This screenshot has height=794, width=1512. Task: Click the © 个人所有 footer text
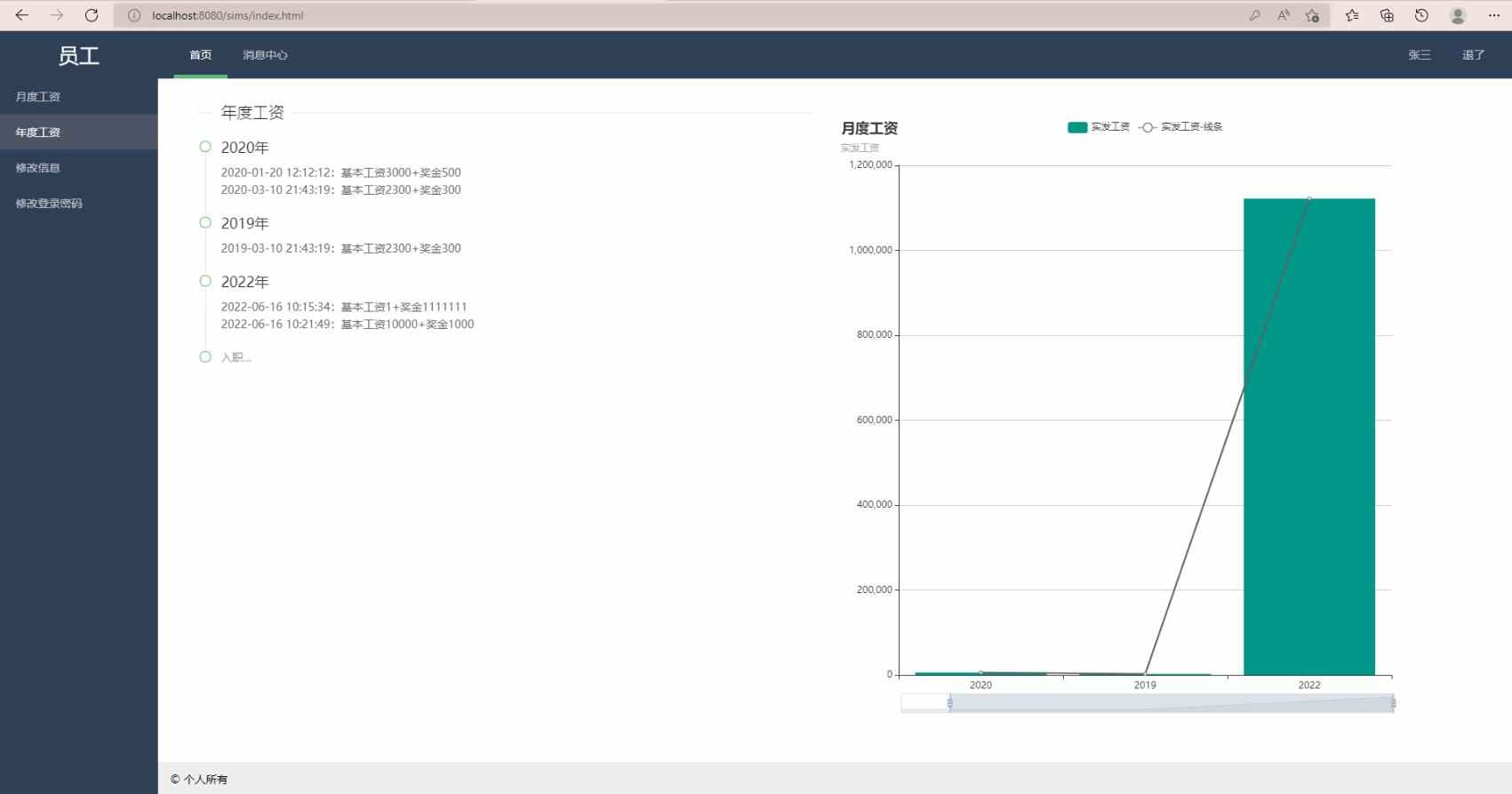tap(199, 779)
